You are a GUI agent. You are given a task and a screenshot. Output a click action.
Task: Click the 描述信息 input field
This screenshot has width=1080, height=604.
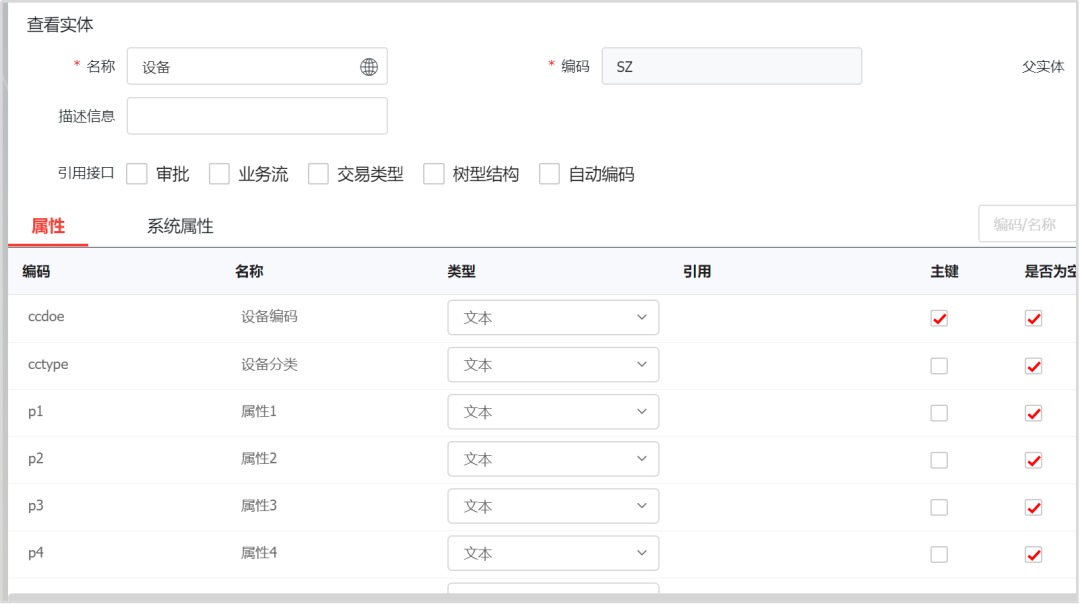tap(257, 116)
